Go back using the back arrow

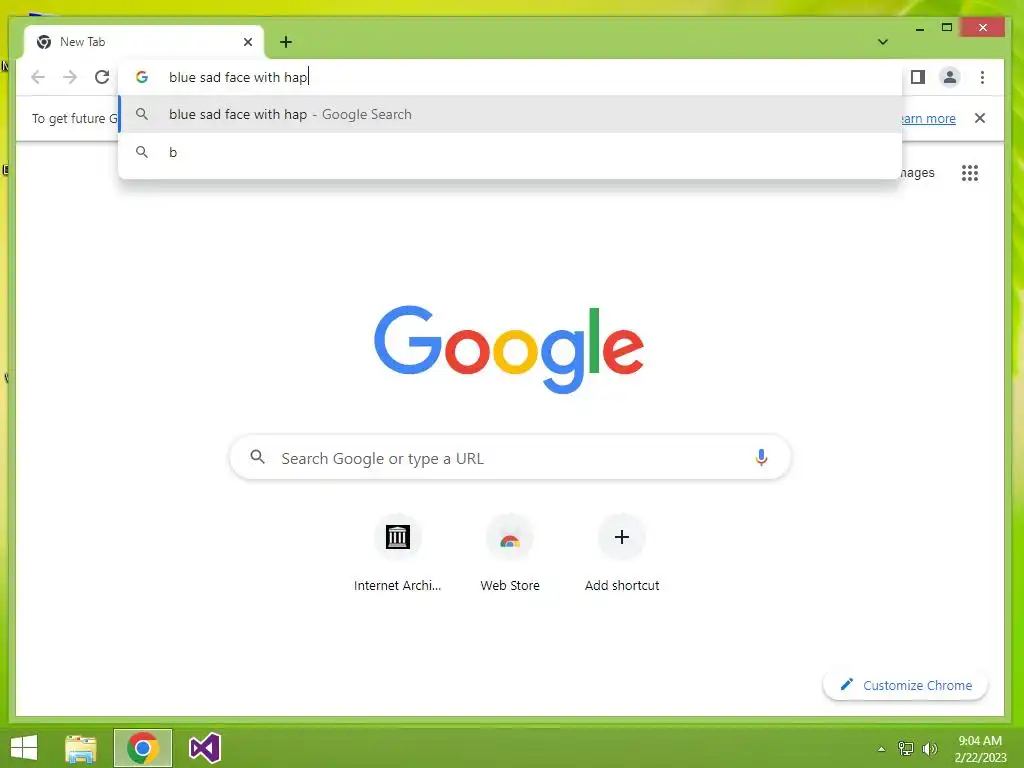pos(38,77)
